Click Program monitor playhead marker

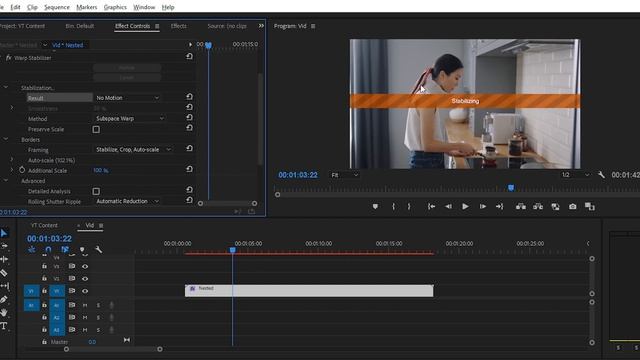pos(511,188)
